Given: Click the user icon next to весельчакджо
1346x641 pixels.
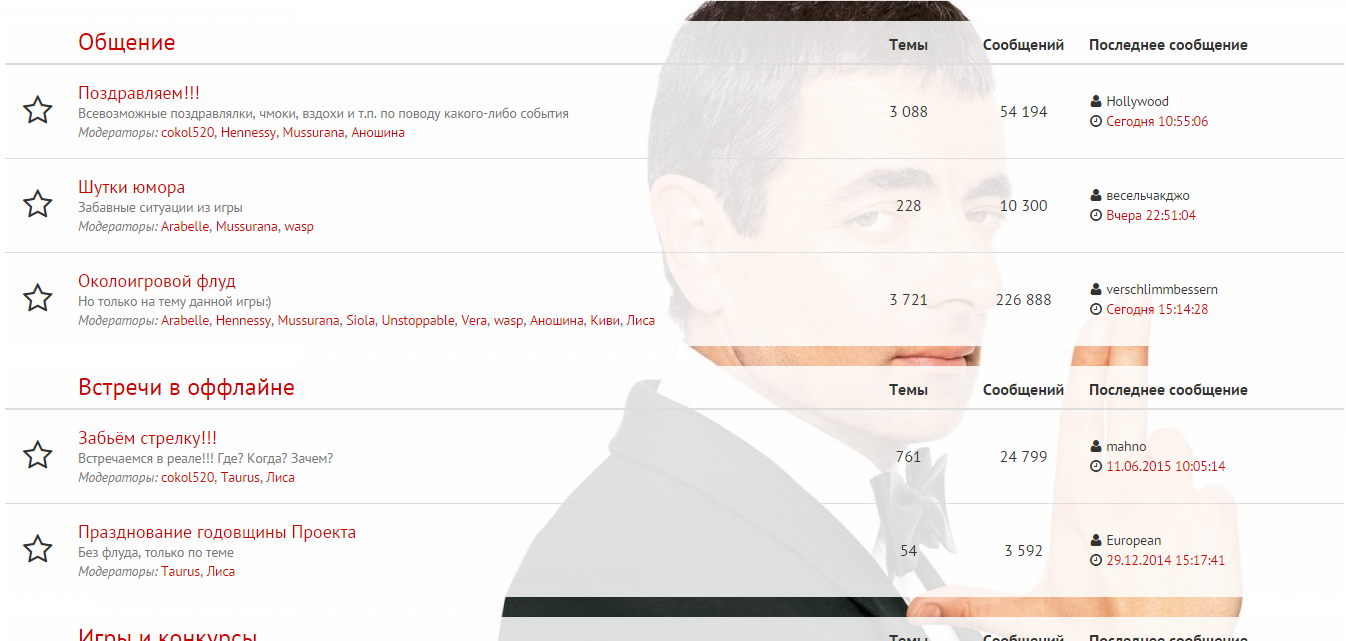Looking at the screenshot, I should point(1096,195).
